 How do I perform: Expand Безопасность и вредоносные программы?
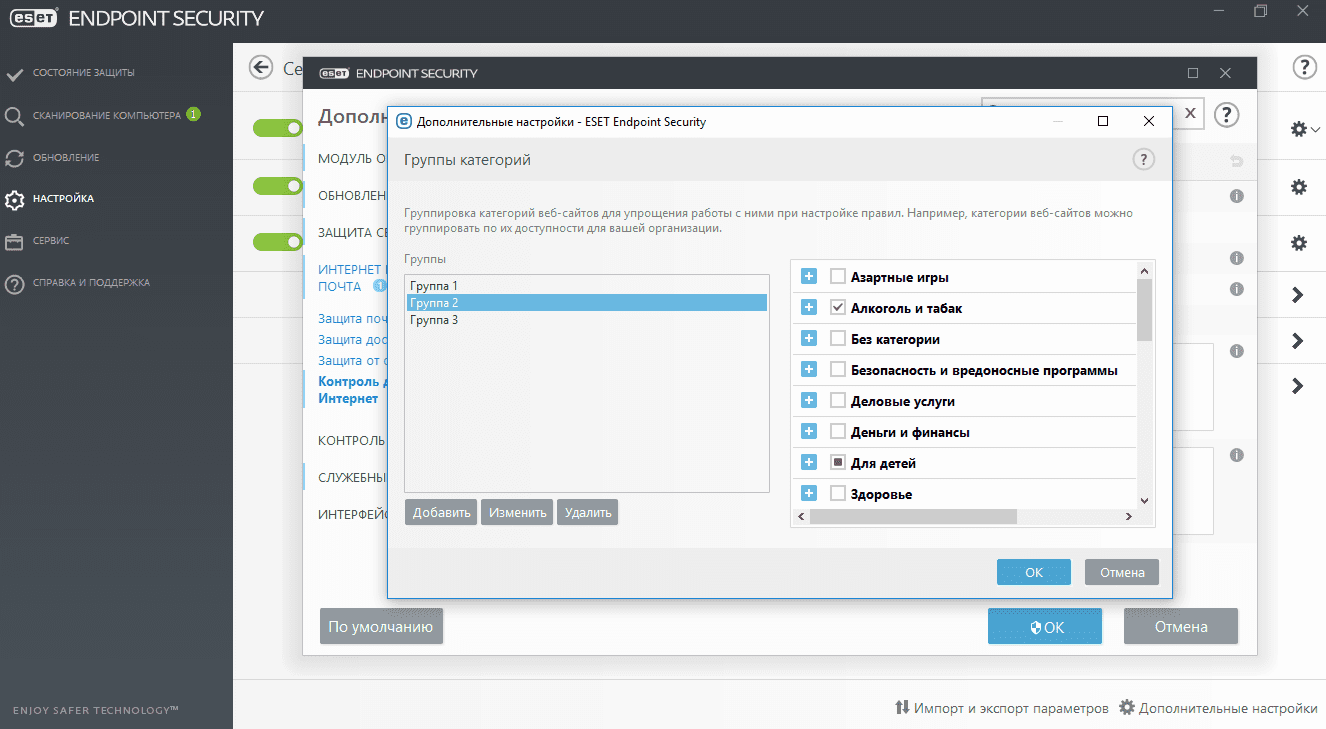[x=809, y=370]
